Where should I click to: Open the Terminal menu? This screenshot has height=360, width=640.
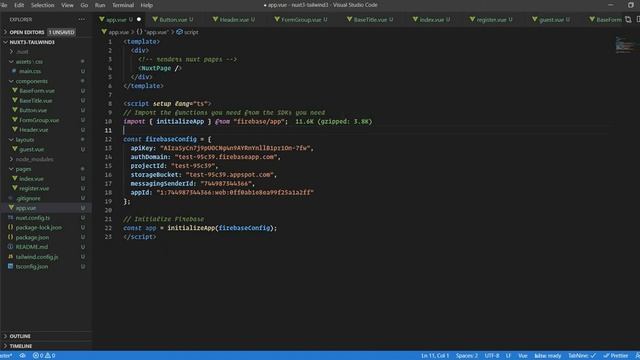pos(123,5)
